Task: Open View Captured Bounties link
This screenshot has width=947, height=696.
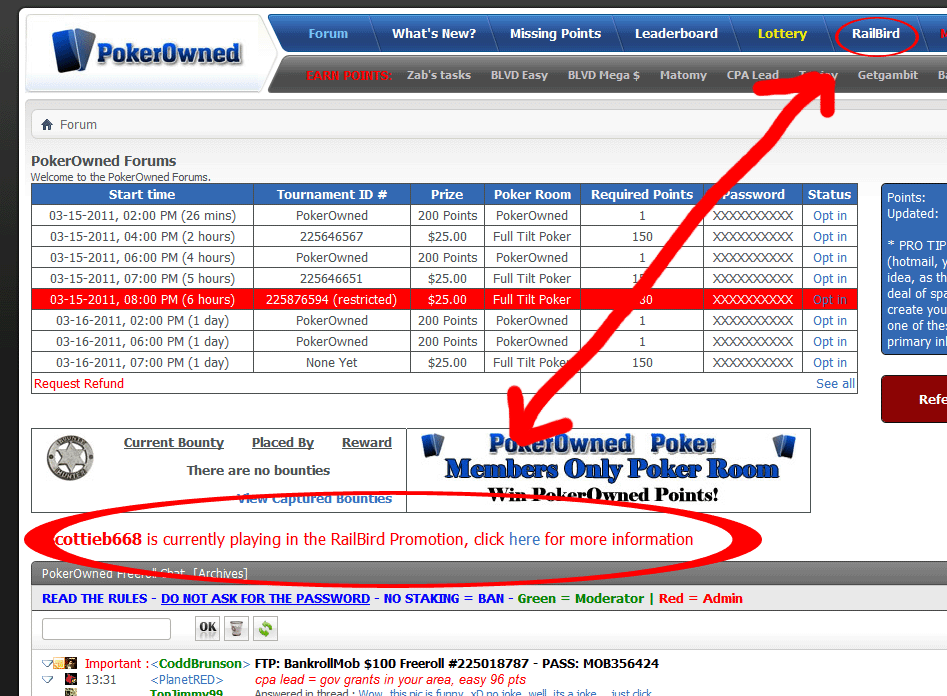Action: (314, 498)
